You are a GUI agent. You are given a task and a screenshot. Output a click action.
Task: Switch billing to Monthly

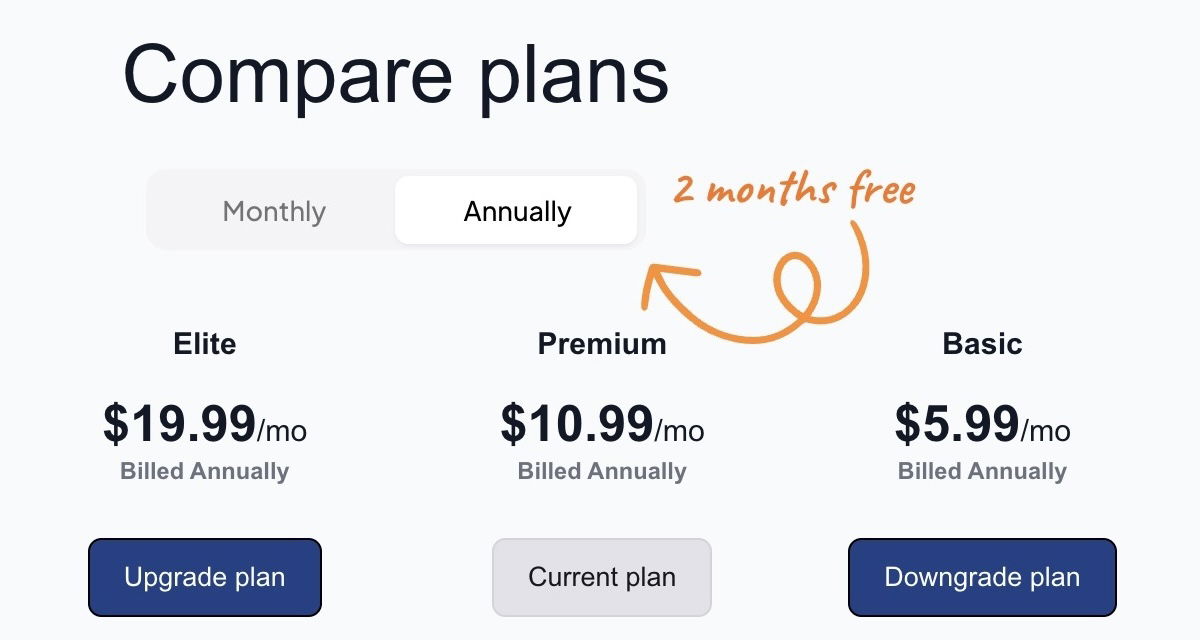[x=274, y=211]
